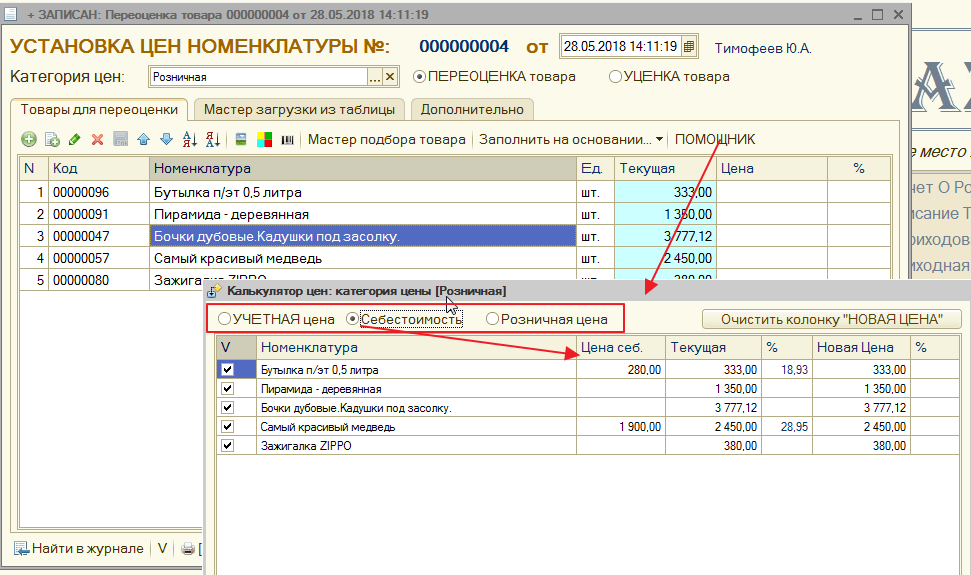This screenshot has height=575, width=971.
Task: Select ПЕРЕОЦЕНКА товара radio button
Action: 419,77
